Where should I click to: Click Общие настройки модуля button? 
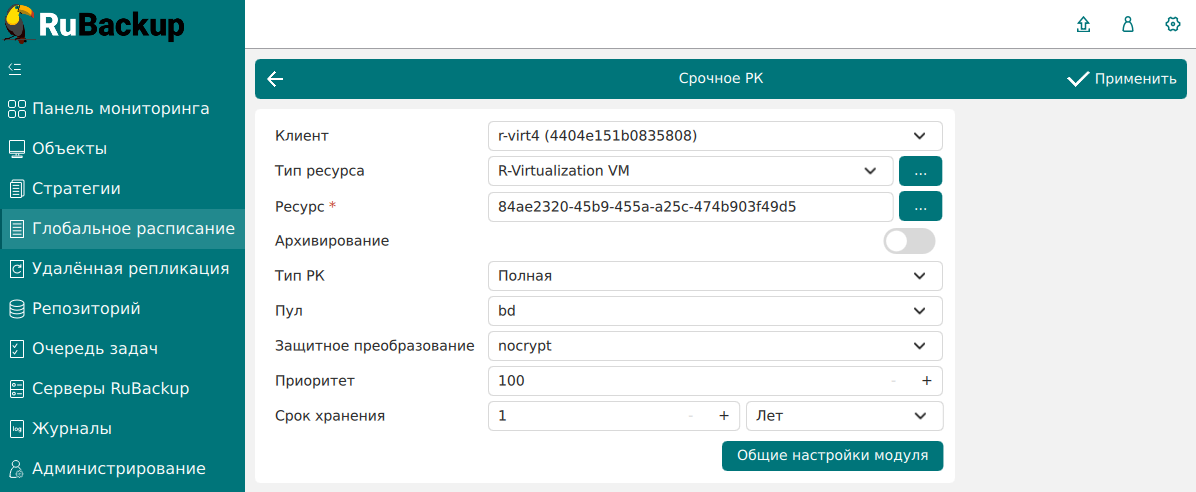832,455
